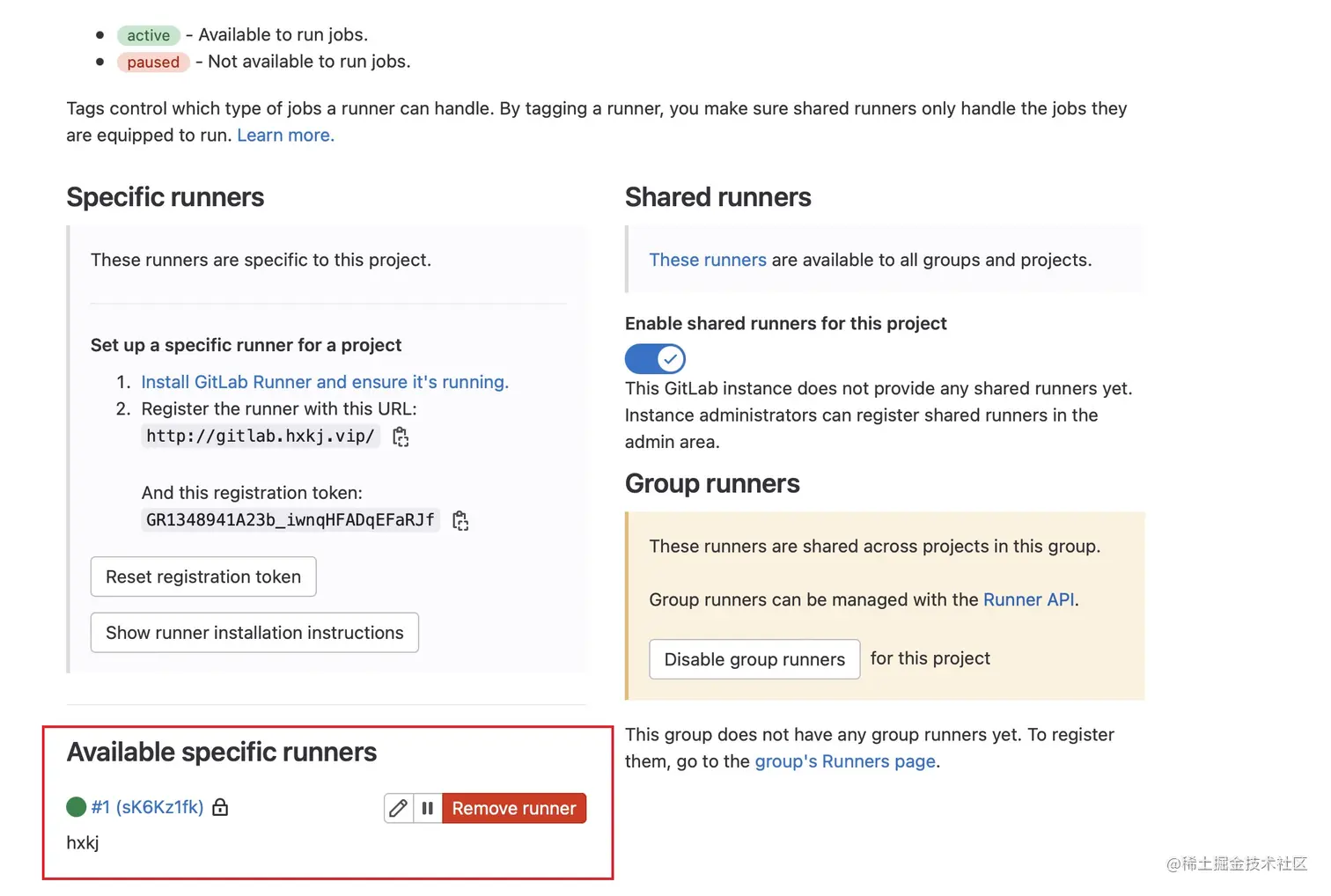Click the hxkj runner description
The width and height of the screenshot is (1331, 896).
[83, 842]
